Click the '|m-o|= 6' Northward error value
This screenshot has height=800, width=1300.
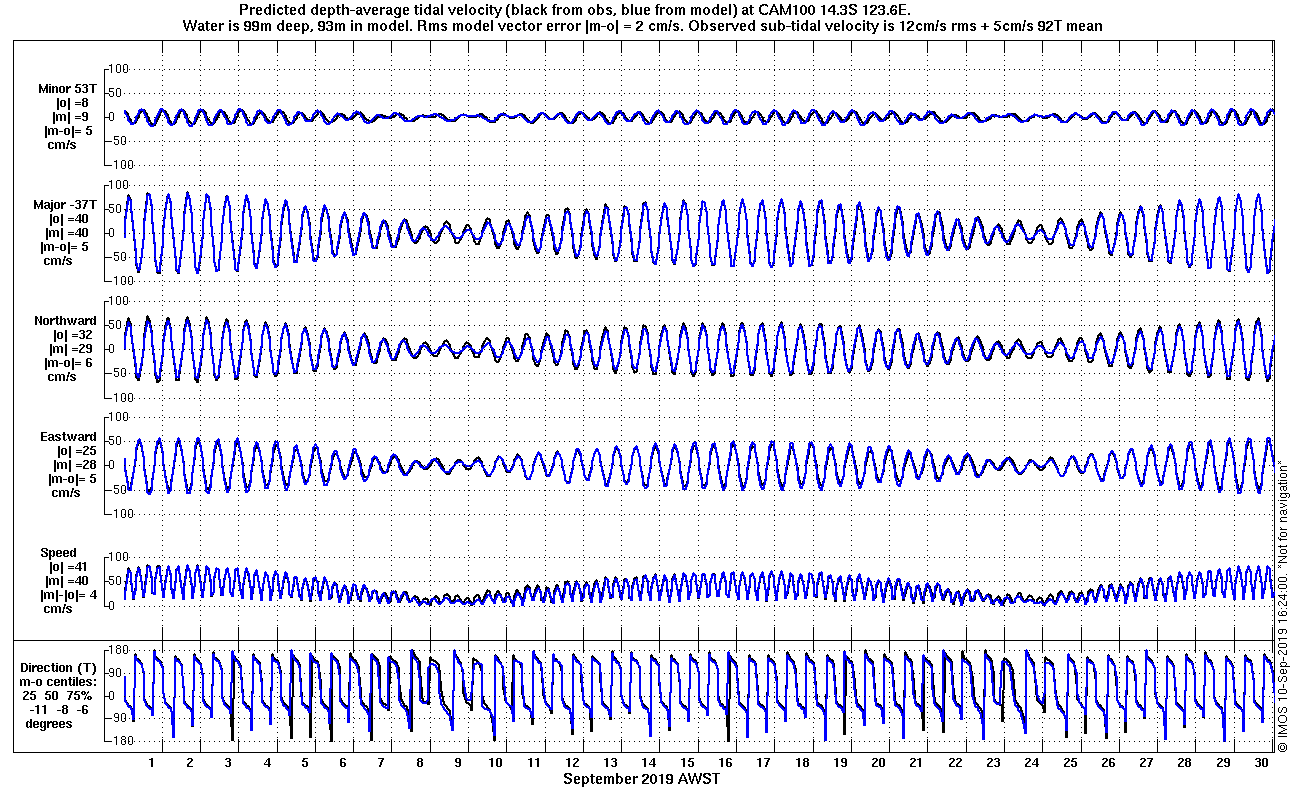coord(69,363)
